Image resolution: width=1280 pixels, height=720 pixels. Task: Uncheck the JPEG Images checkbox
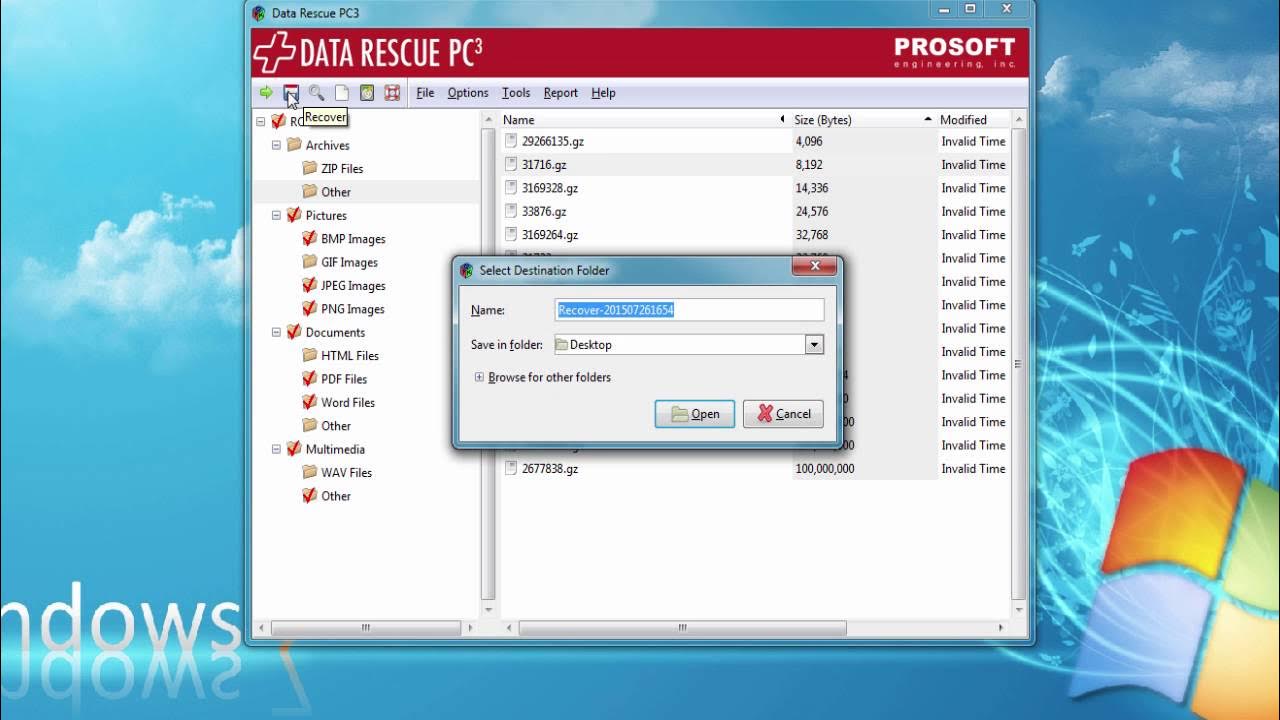click(x=310, y=285)
